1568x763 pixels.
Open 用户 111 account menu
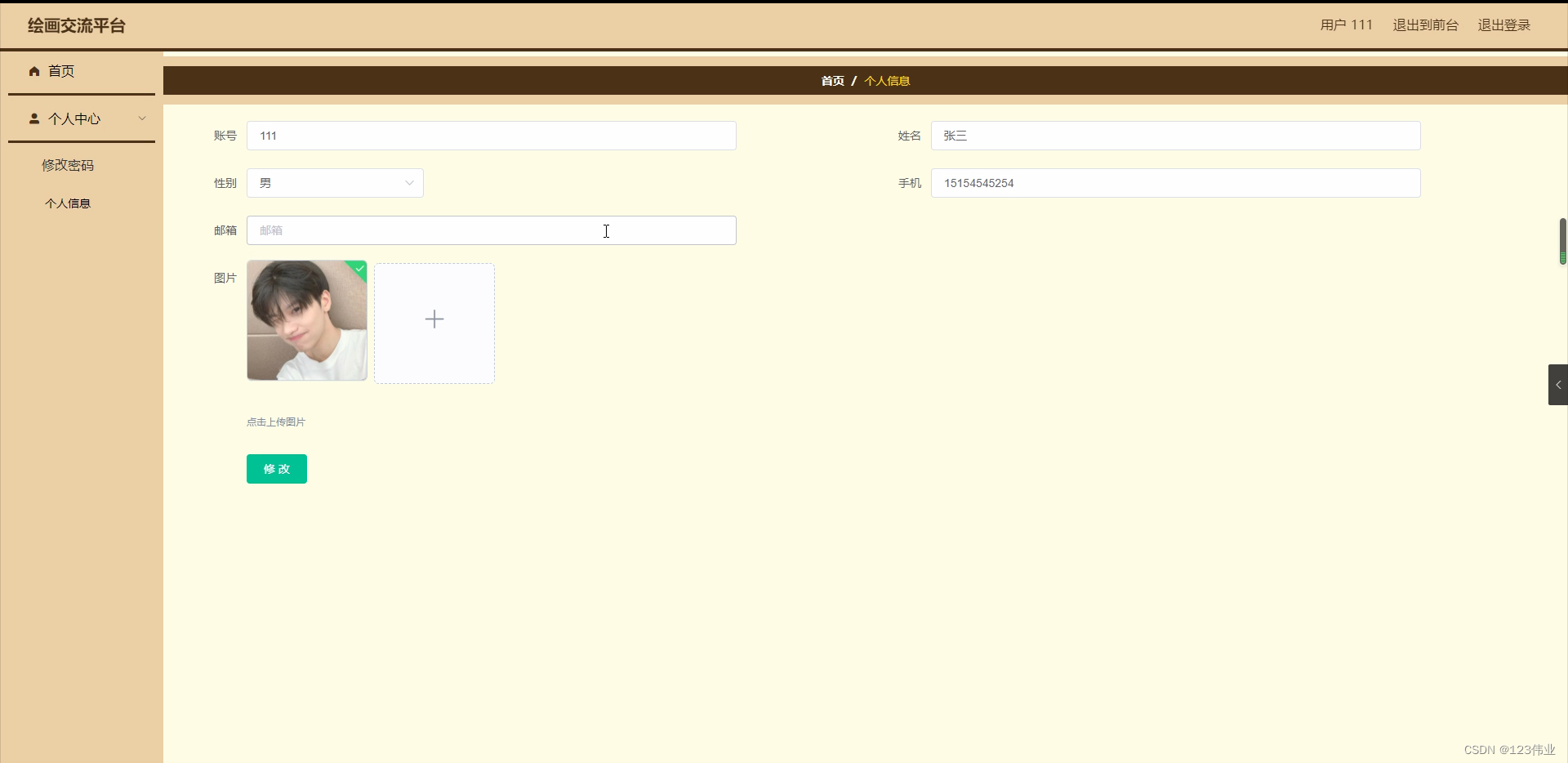click(x=1344, y=25)
